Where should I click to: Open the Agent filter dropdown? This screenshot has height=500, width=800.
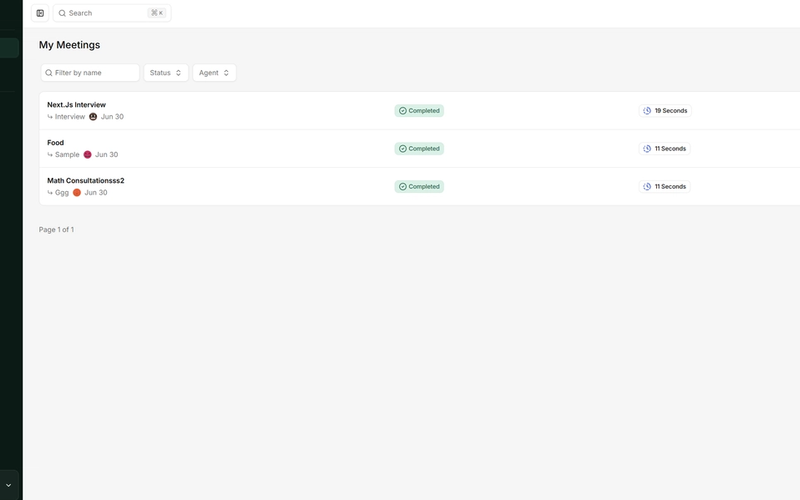coord(214,72)
